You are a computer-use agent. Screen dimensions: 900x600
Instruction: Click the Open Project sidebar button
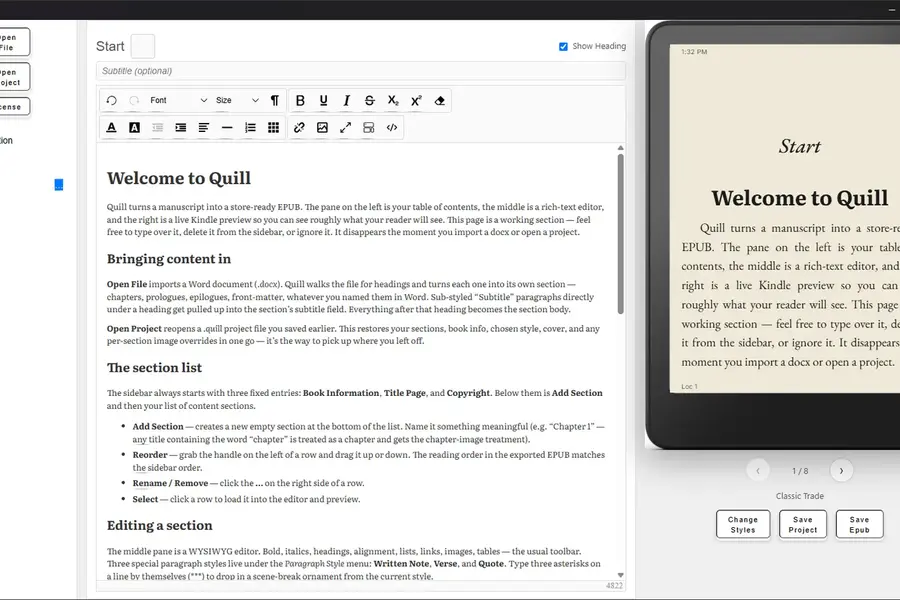click(13, 77)
